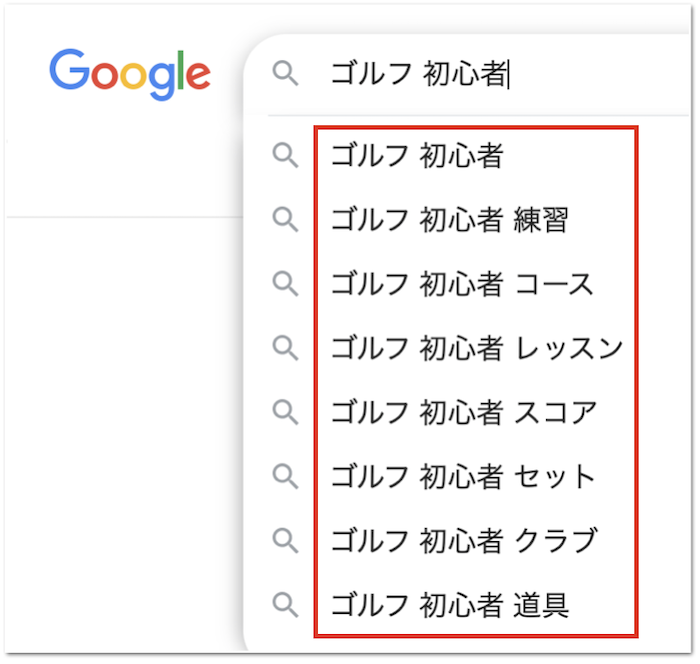Screen dimensions: 700x664
Task: Click the search icon next to ゴルフ 初心者 コース
Action: [286, 284]
